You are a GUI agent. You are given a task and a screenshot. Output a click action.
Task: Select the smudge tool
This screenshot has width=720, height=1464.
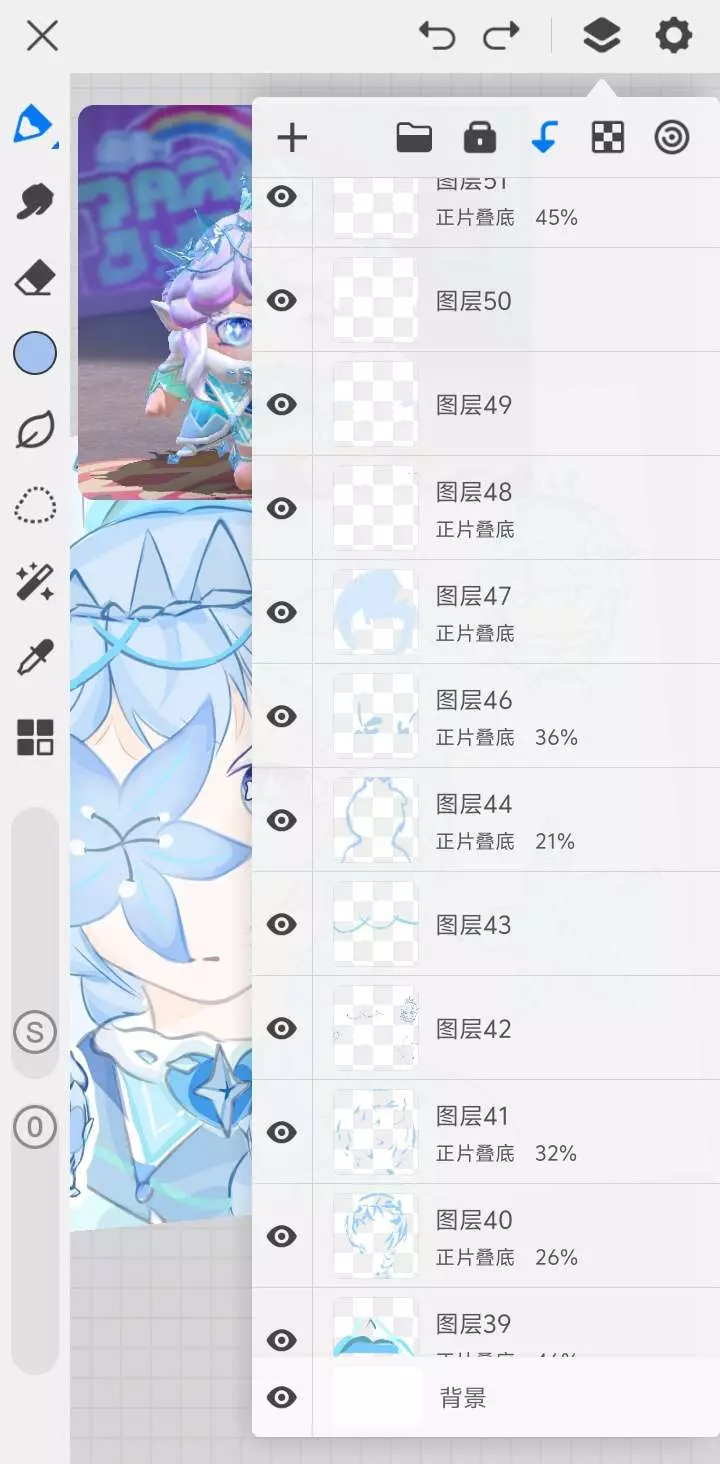pos(35,201)
